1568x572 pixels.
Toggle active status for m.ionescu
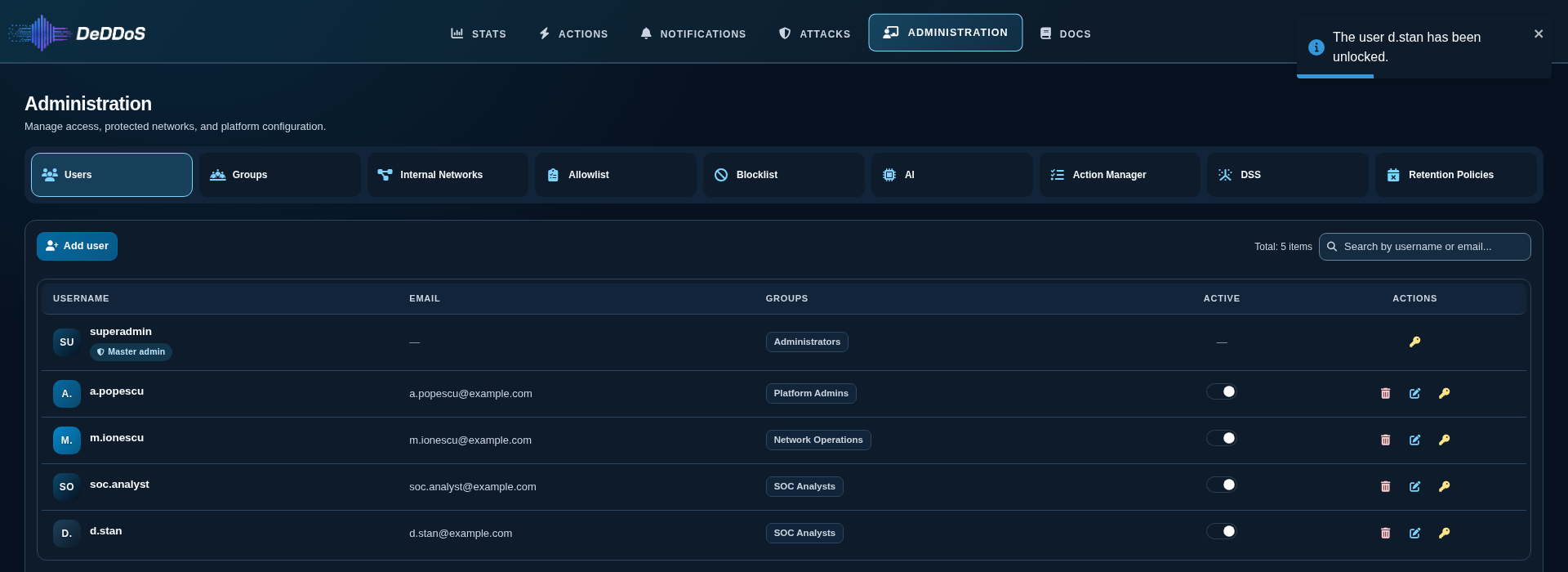pos(1222,438)
